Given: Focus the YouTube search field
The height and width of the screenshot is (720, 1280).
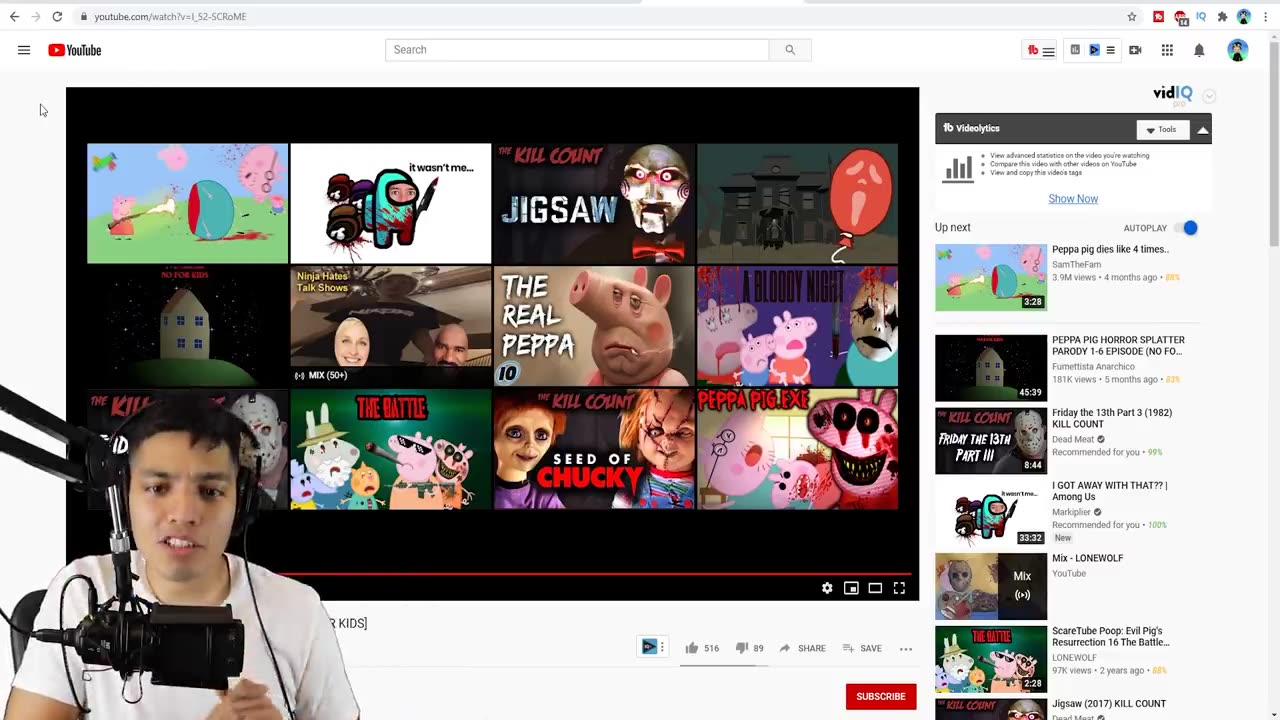Looking at the screenshot, I should coord(577,50).
